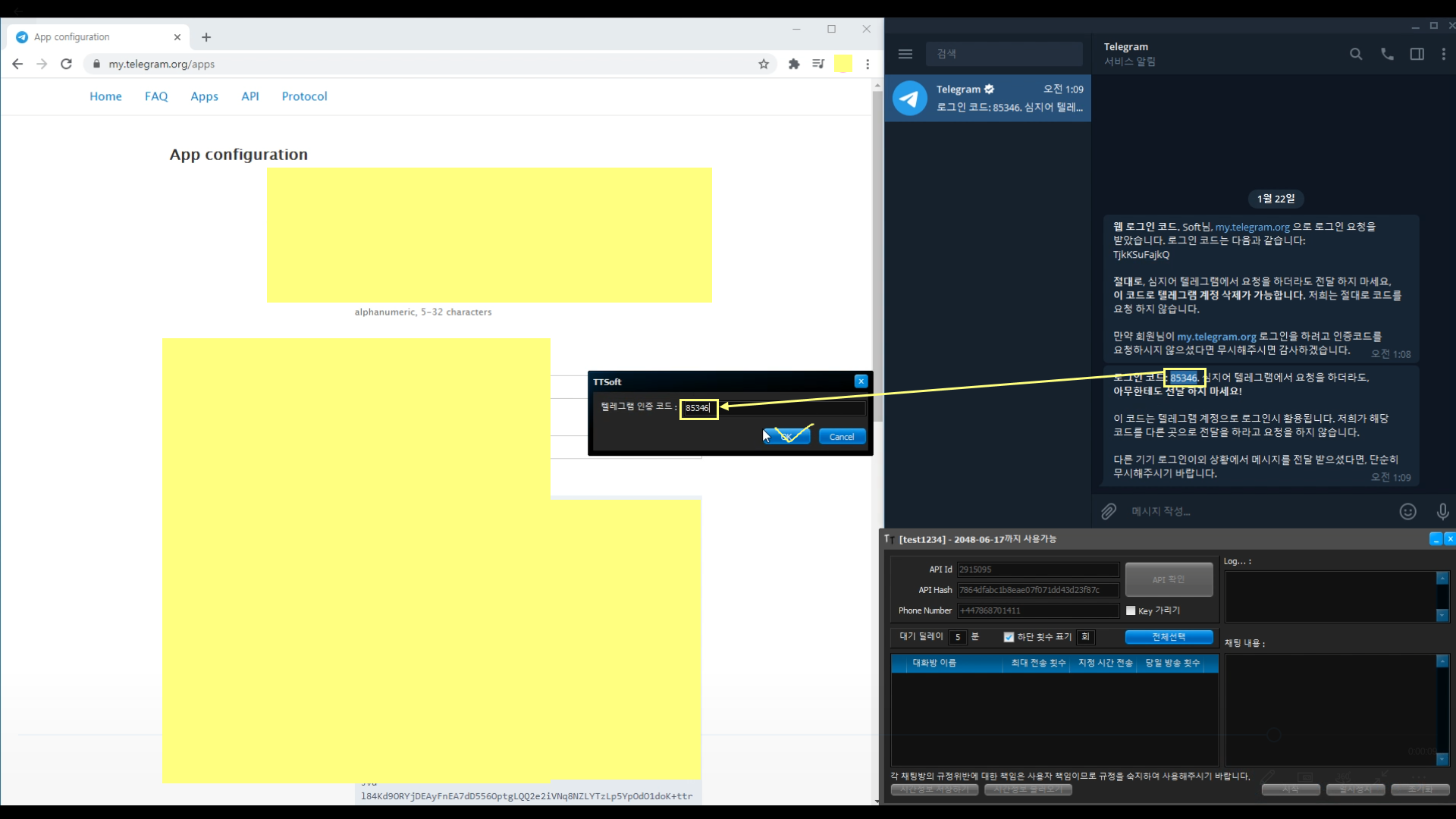Click the Telegram message input field

(1259, 512)
